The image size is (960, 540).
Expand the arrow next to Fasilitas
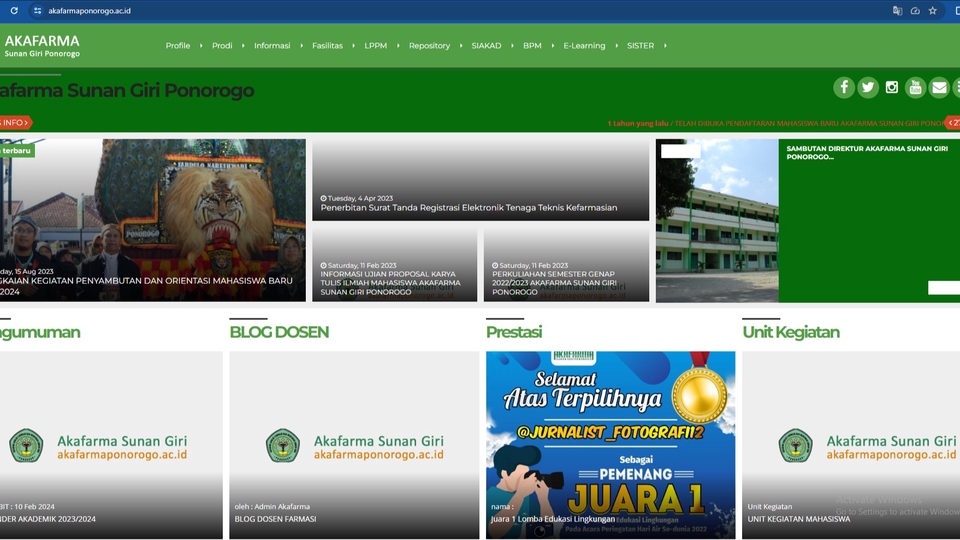(353, 45)
